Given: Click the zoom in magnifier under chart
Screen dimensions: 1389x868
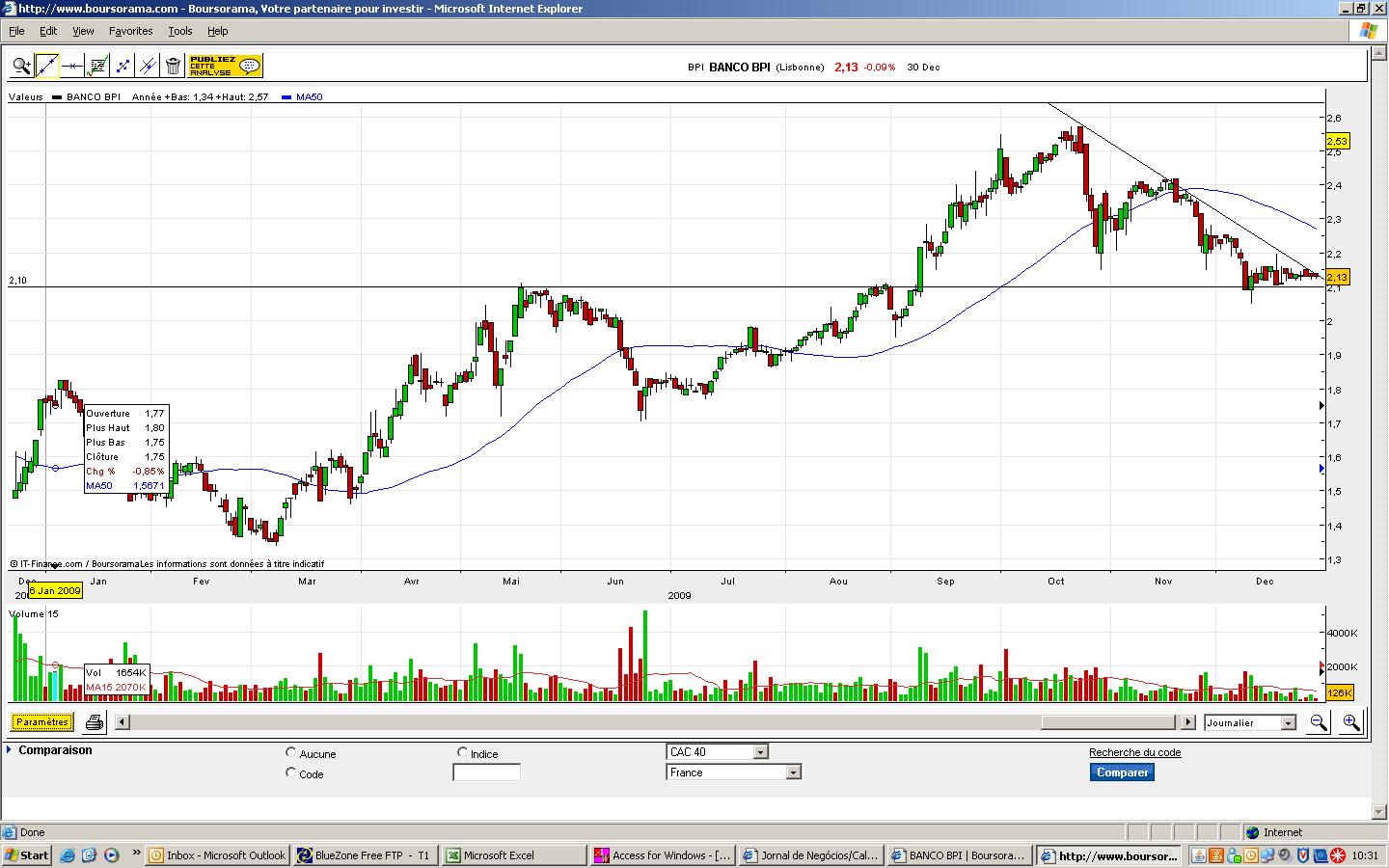Looking at the screenshot, I should coord(1350,722).
